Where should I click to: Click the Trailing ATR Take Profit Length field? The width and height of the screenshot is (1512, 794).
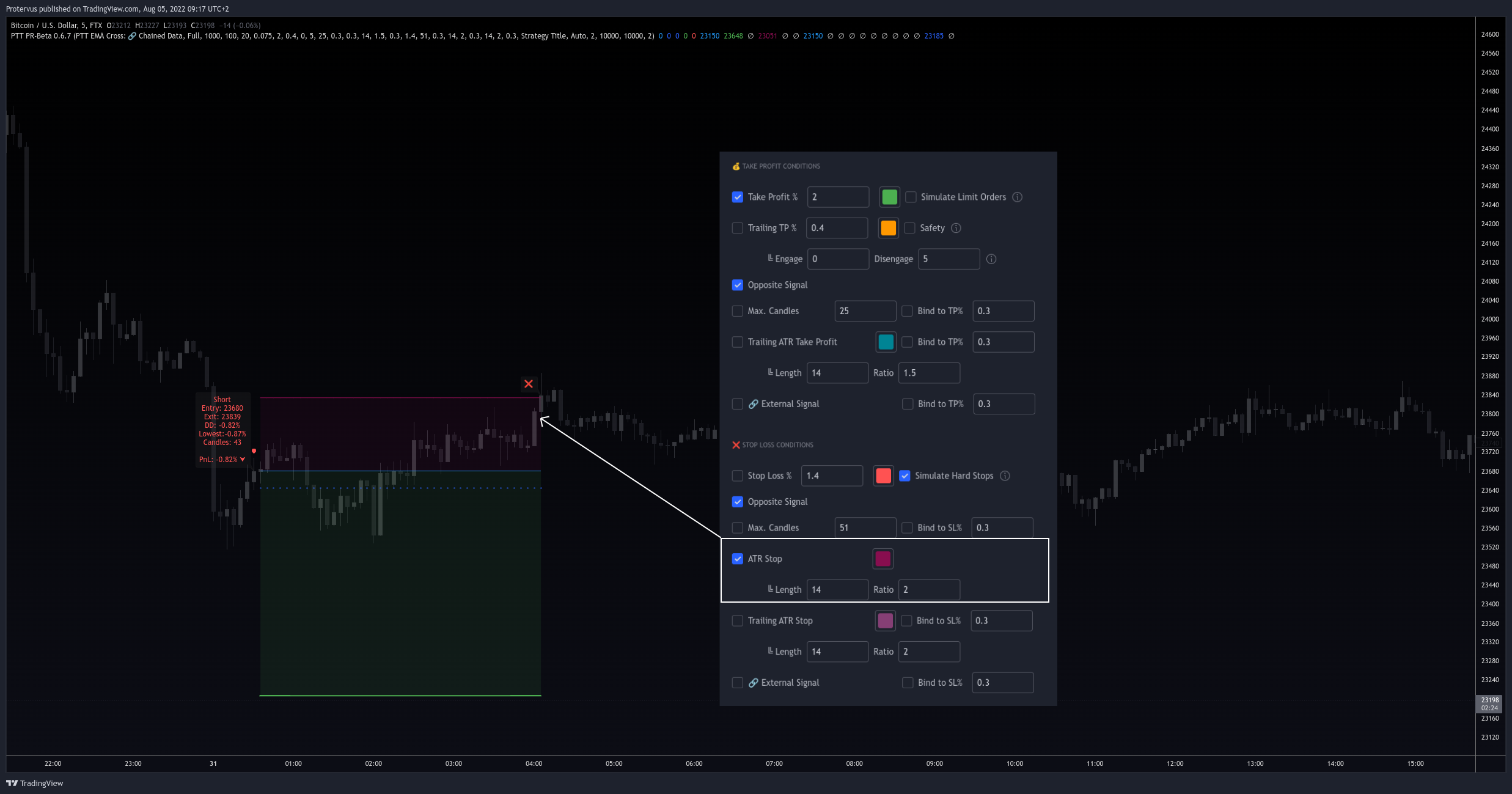coord(837,373)
